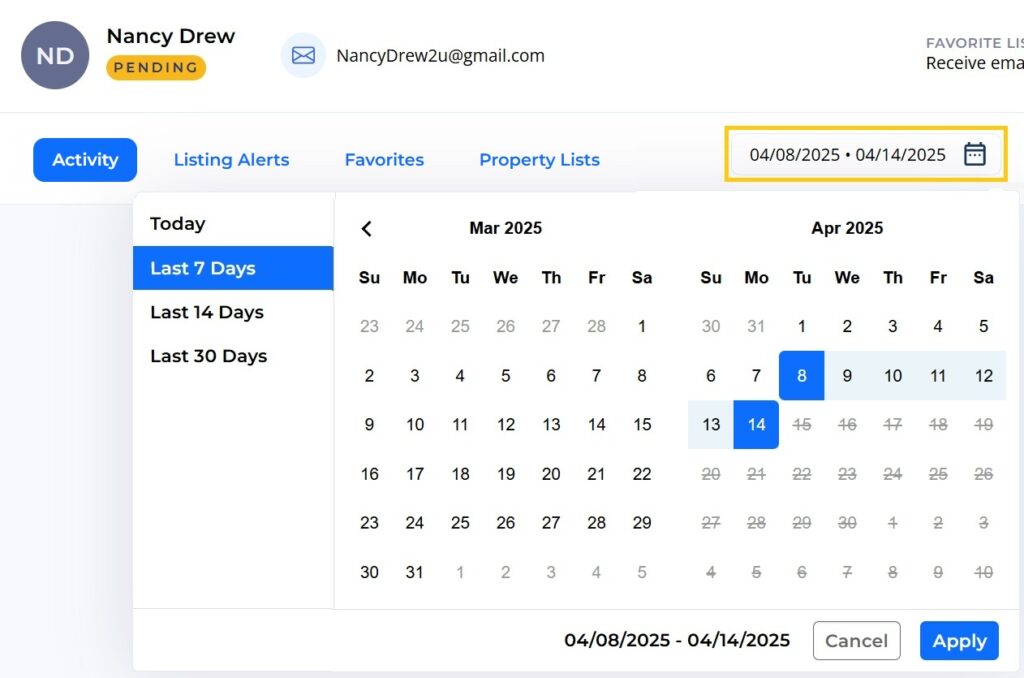Select April 8 start date
The width and height of the screenshot is (1024, 678).
click(x=801, y=376)
